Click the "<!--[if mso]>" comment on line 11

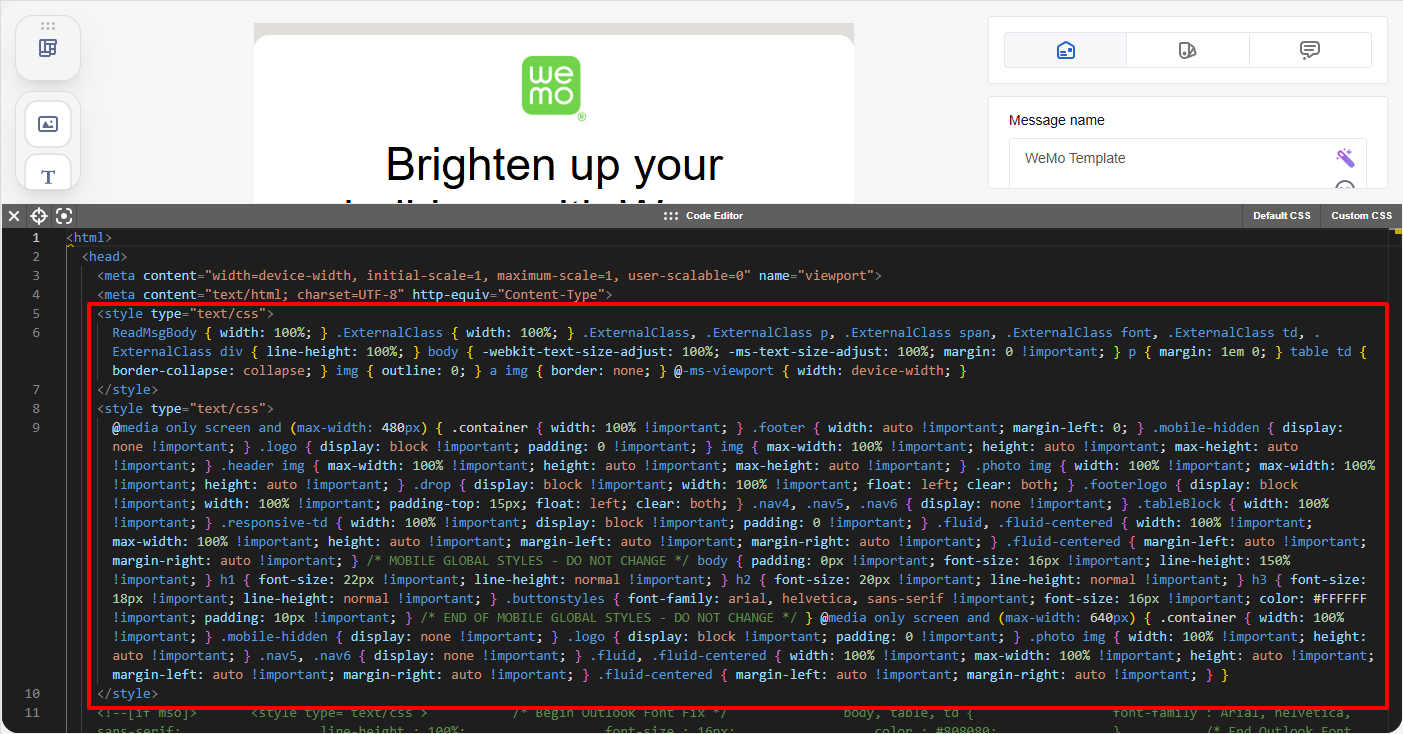tap(147, 714)
